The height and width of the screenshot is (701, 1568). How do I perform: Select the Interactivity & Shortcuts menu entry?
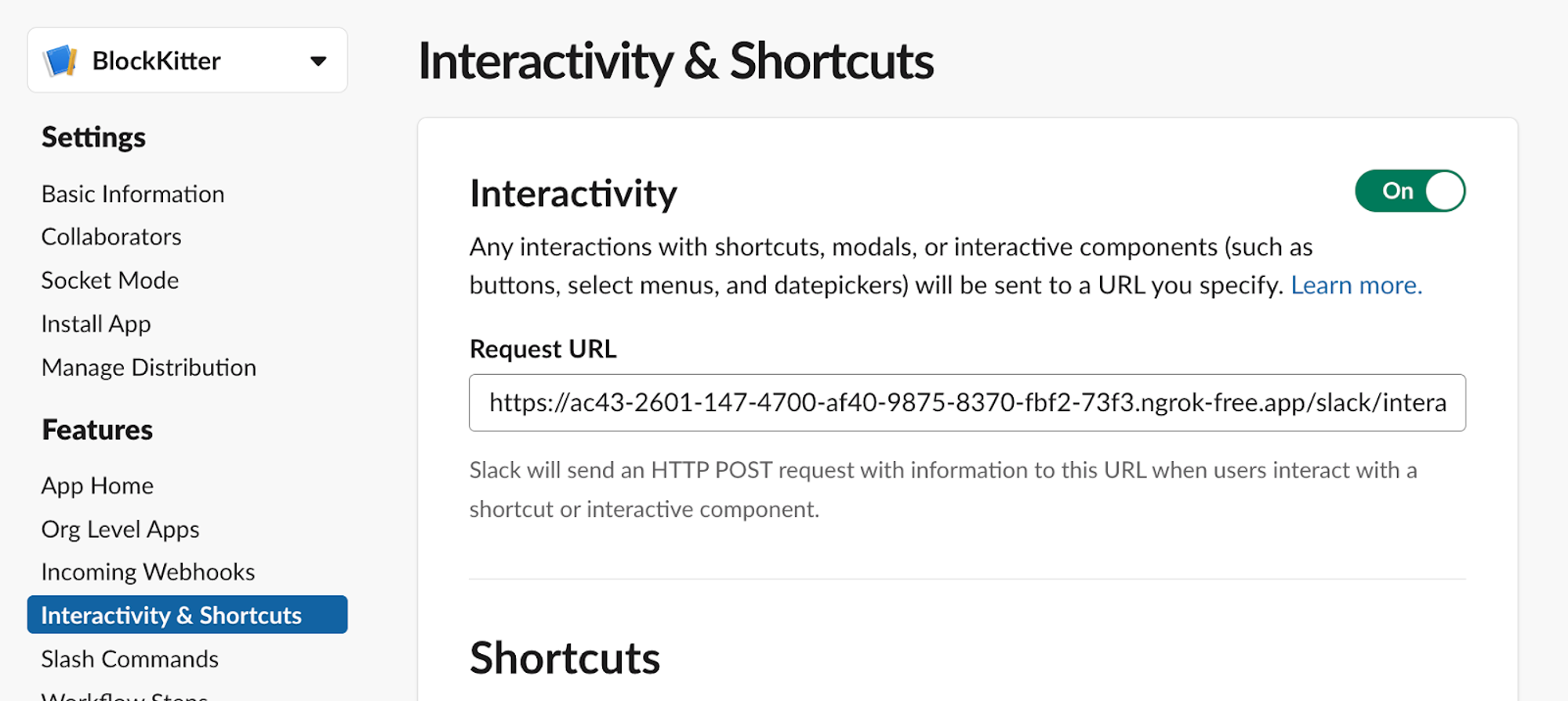(171, 615)
